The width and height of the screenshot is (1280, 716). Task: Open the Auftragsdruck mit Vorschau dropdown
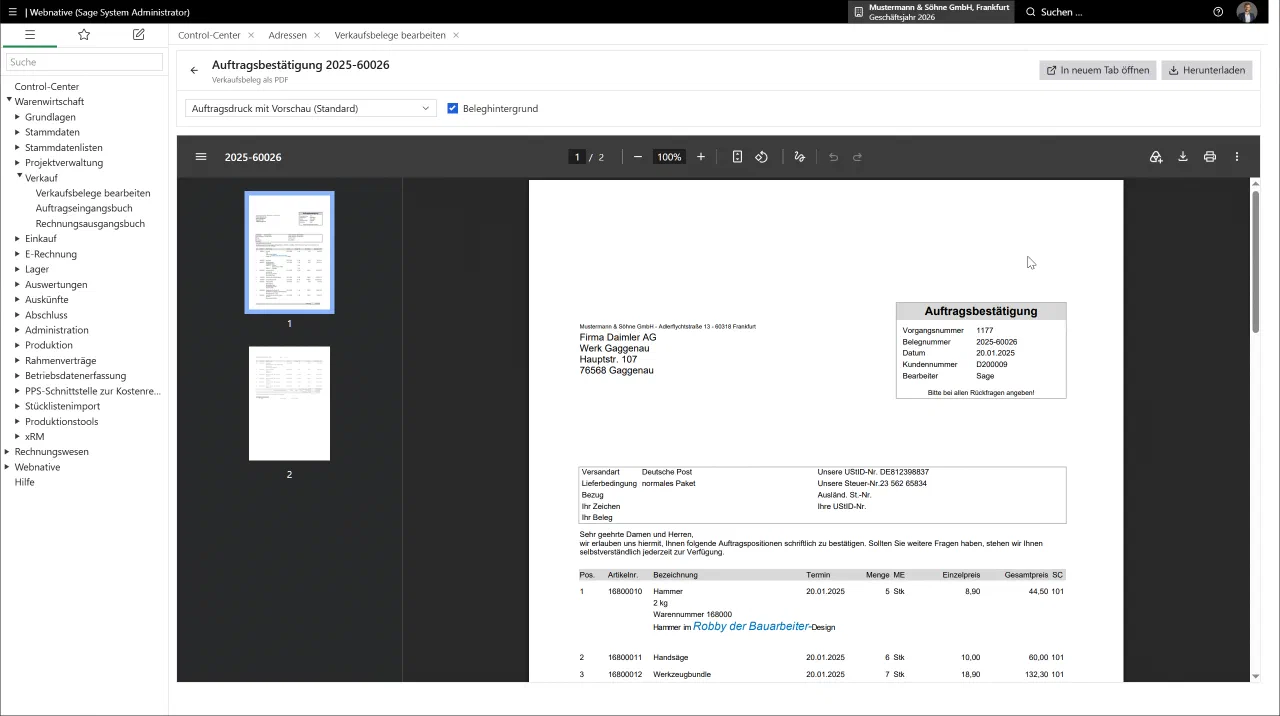coord(310,108)
